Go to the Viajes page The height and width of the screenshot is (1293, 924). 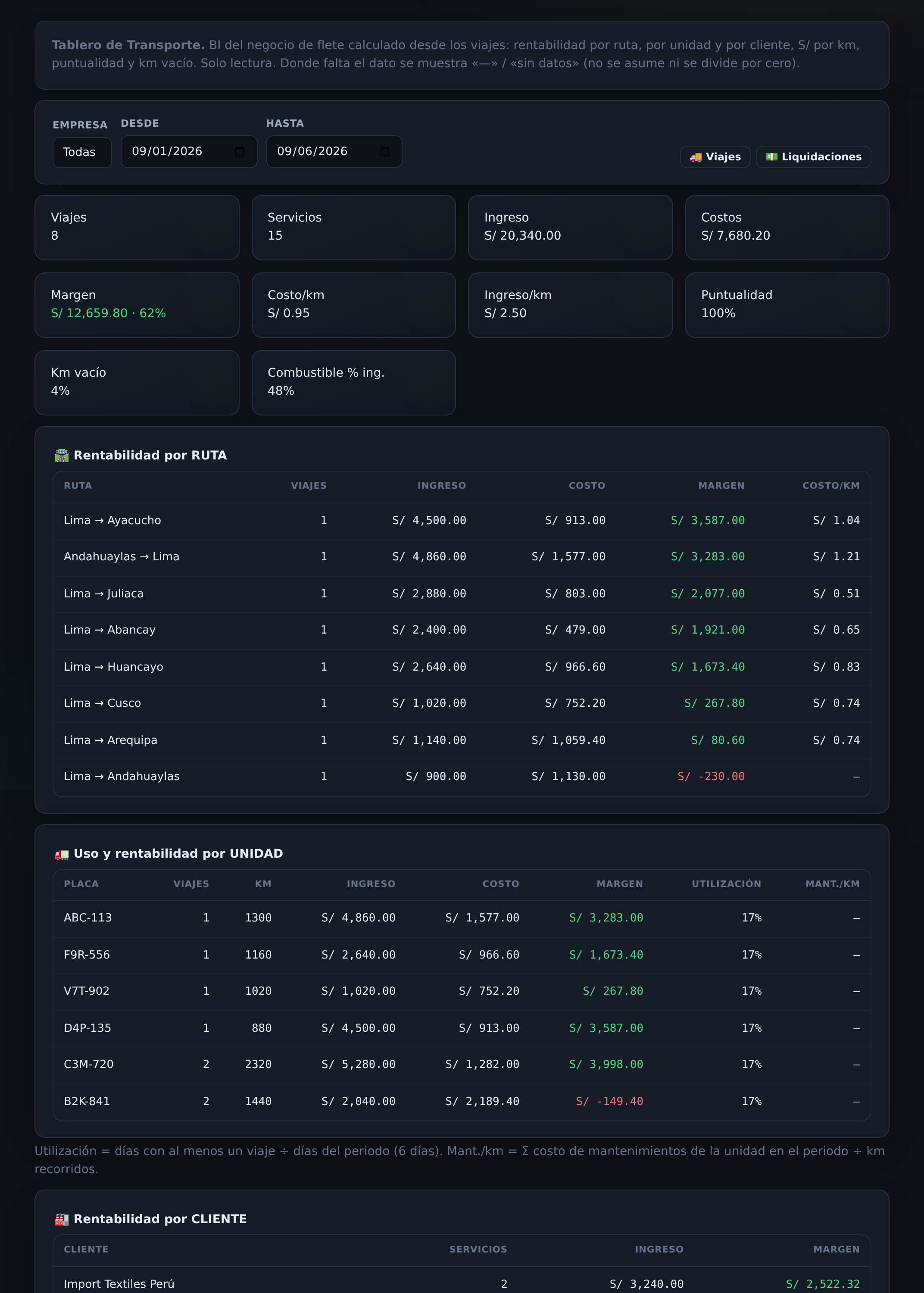715,157
